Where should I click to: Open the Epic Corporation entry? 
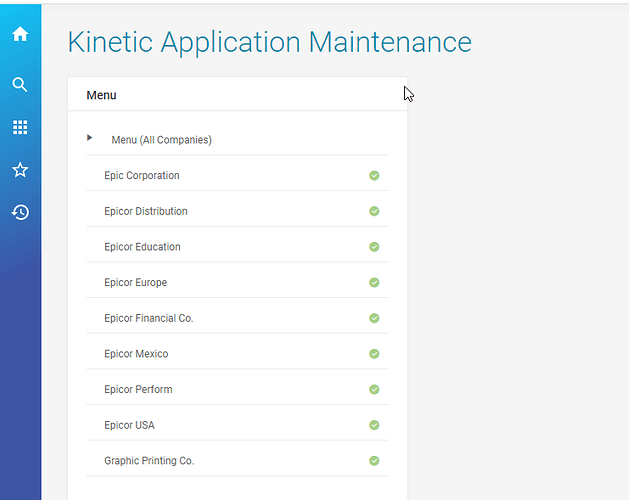click(x=237, y=175)
